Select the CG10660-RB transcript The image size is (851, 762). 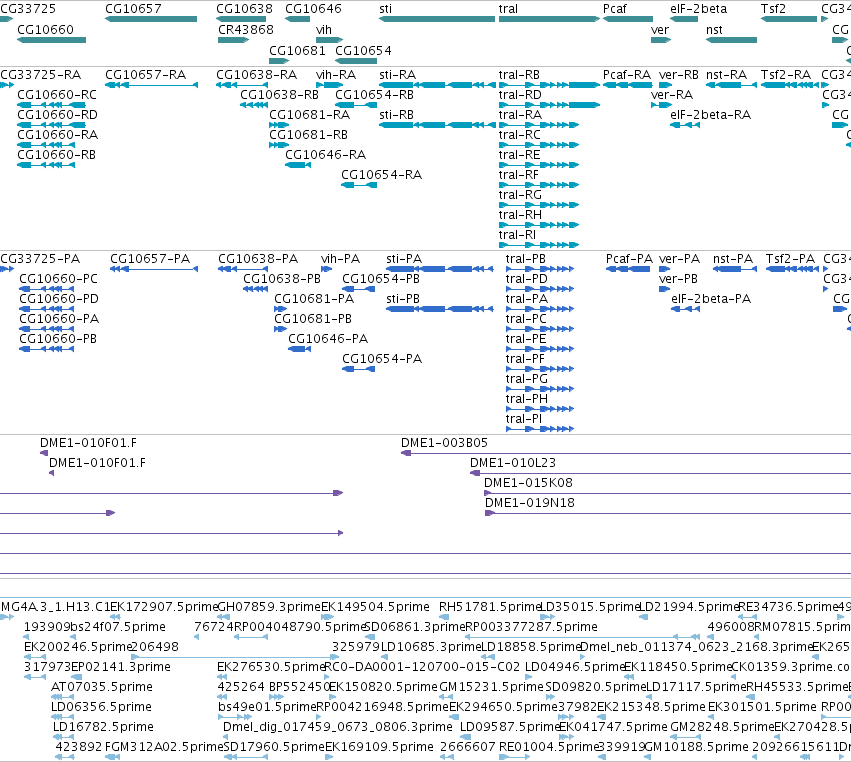pyautogui.click(x=46, y=164)
